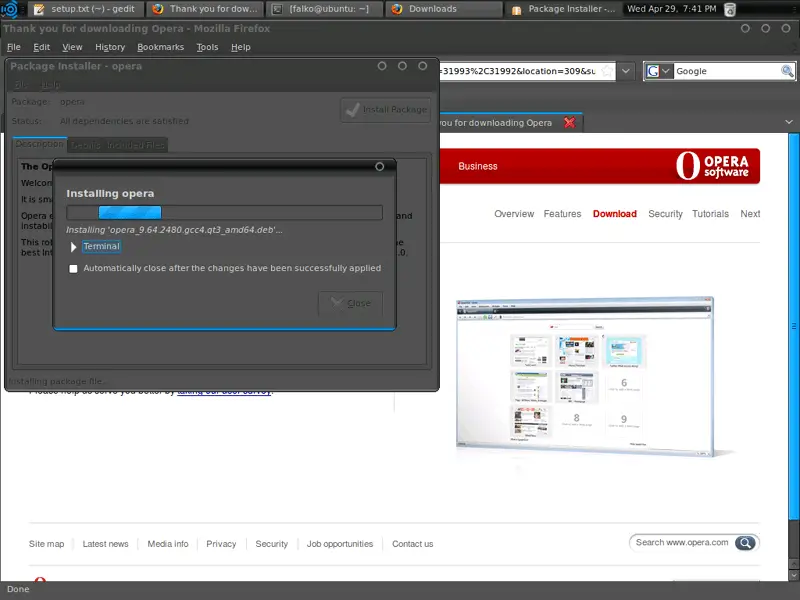Click the user survey link
The height and width of the screenshot is (600, 800).
click(x=224, y=391)
